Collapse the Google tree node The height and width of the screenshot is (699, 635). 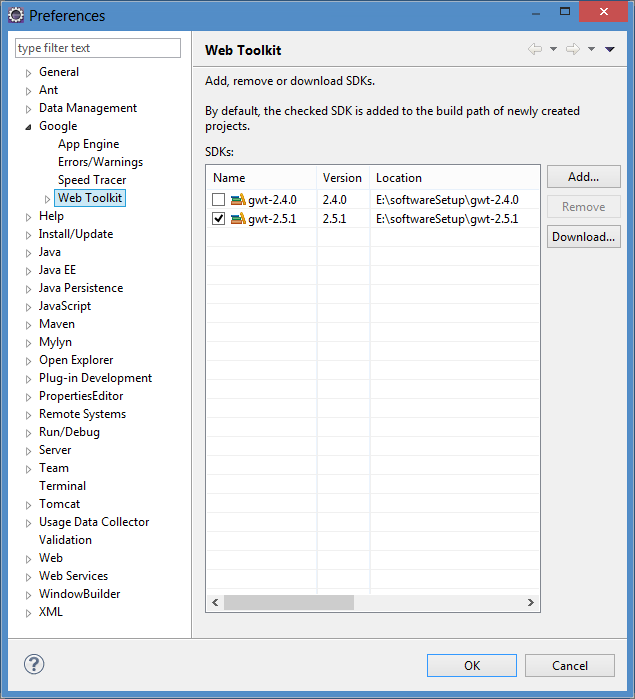click(29, 127)
